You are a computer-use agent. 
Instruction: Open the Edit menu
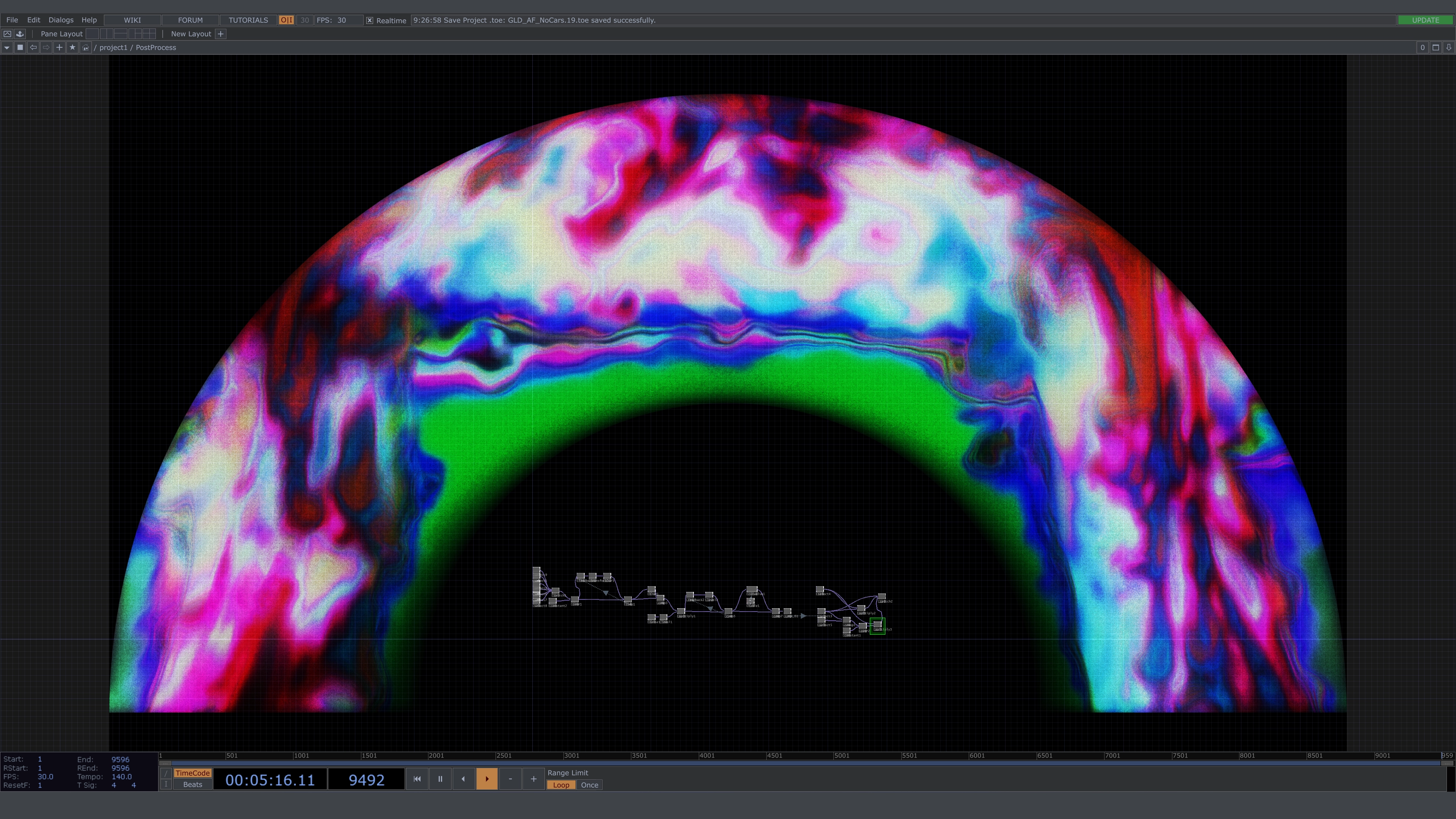(33, 20)
